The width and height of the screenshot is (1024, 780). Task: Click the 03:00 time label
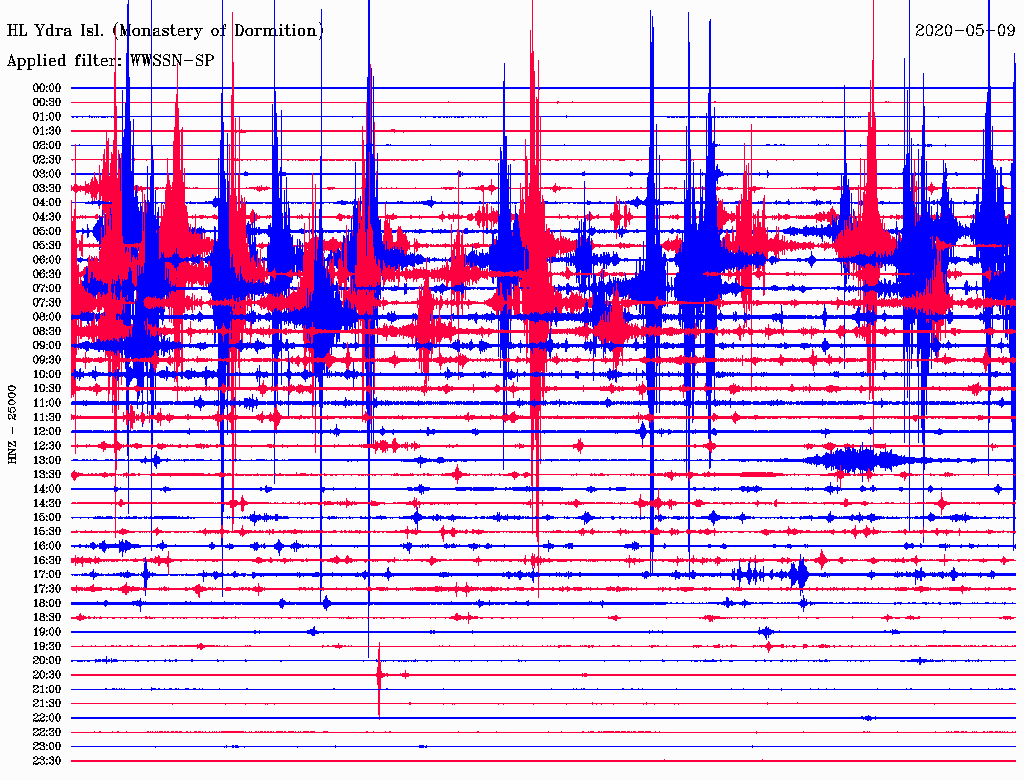47,174
